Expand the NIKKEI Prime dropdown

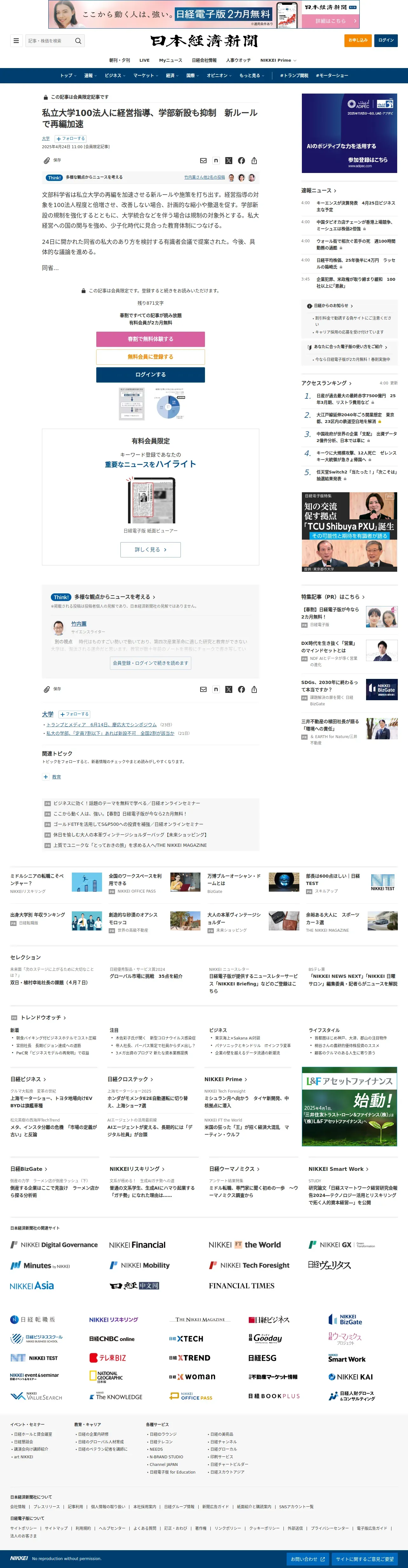(278, 60)
